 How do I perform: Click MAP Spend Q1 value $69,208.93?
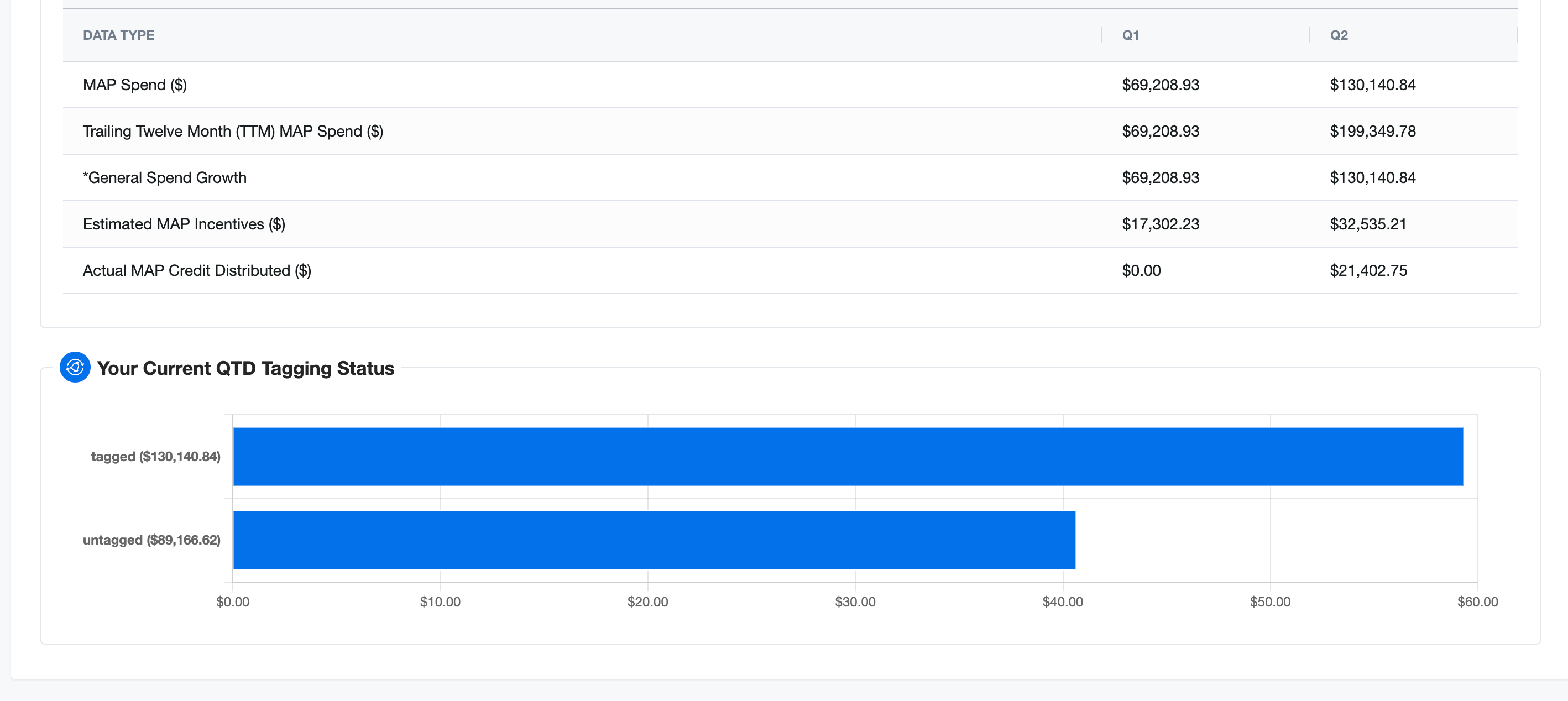pos(1160,85)
